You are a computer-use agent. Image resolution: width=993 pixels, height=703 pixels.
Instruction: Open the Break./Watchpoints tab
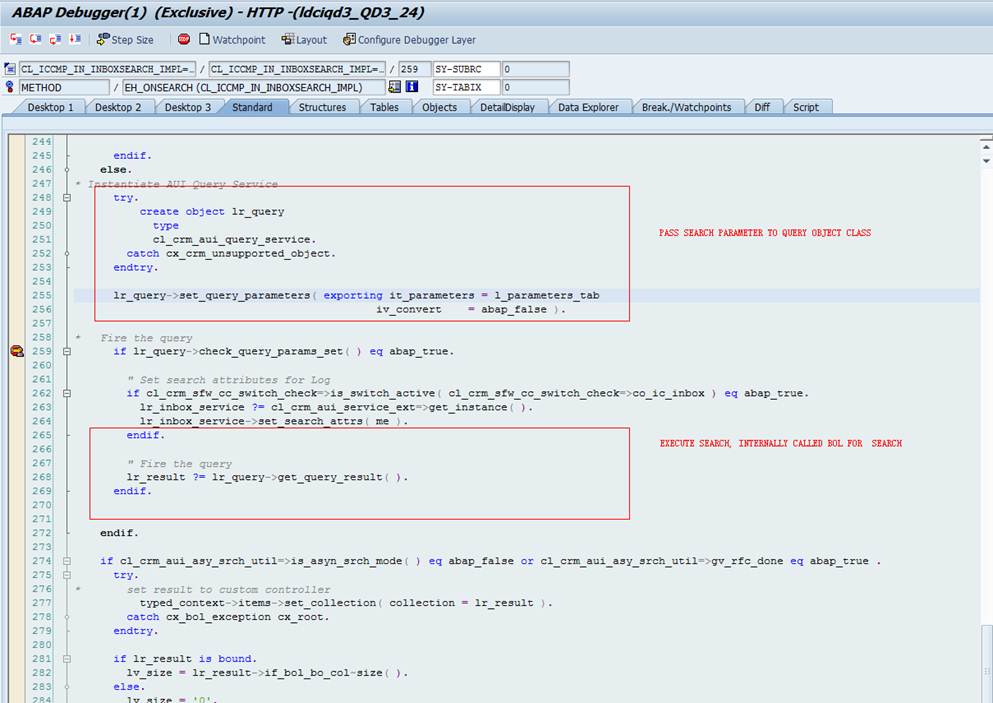(x=686, y=107)
